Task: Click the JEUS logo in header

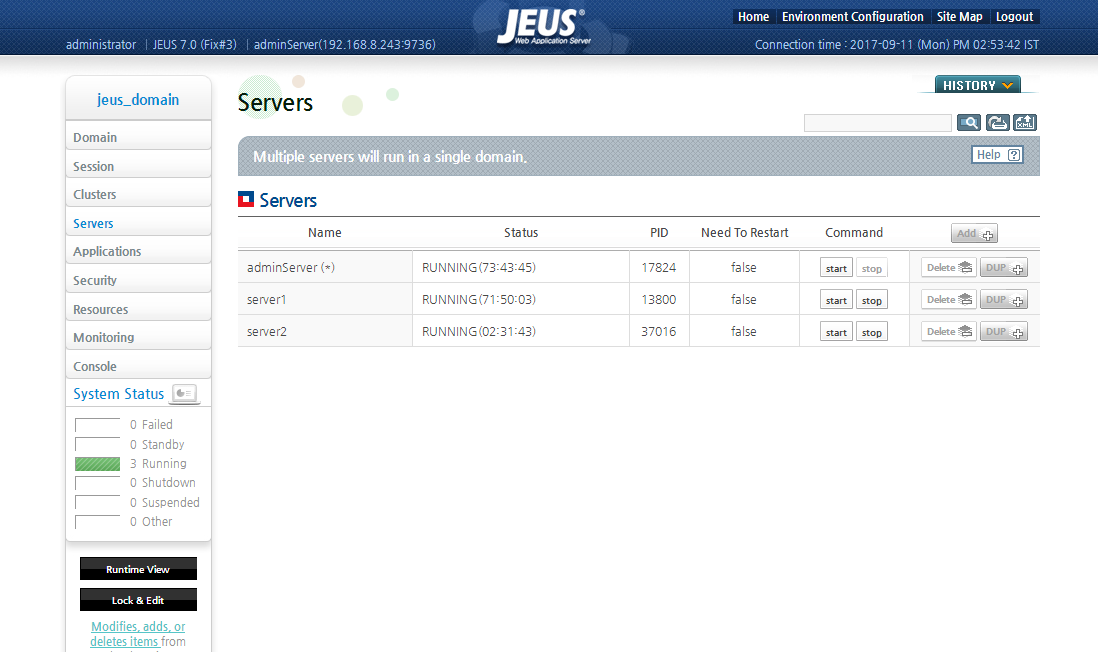Action: (543, 27)
